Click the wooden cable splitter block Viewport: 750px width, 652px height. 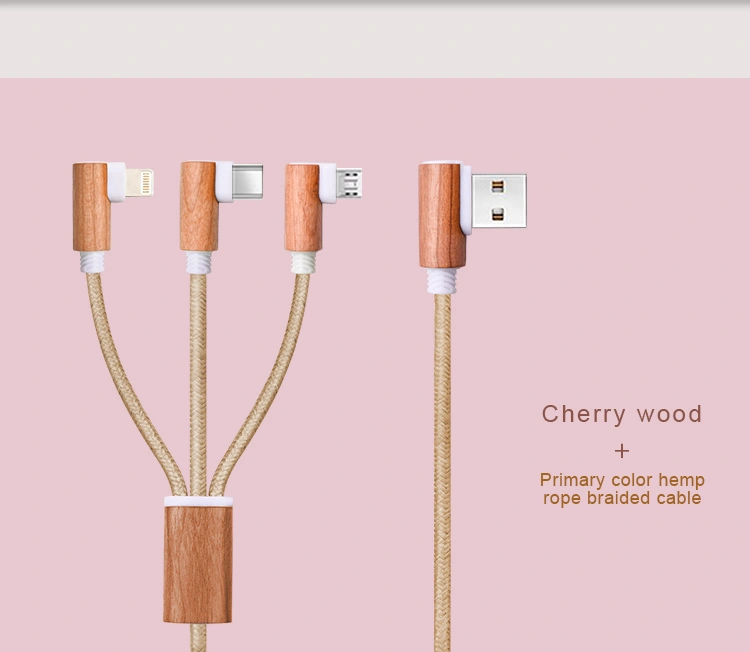coord(198,564)
